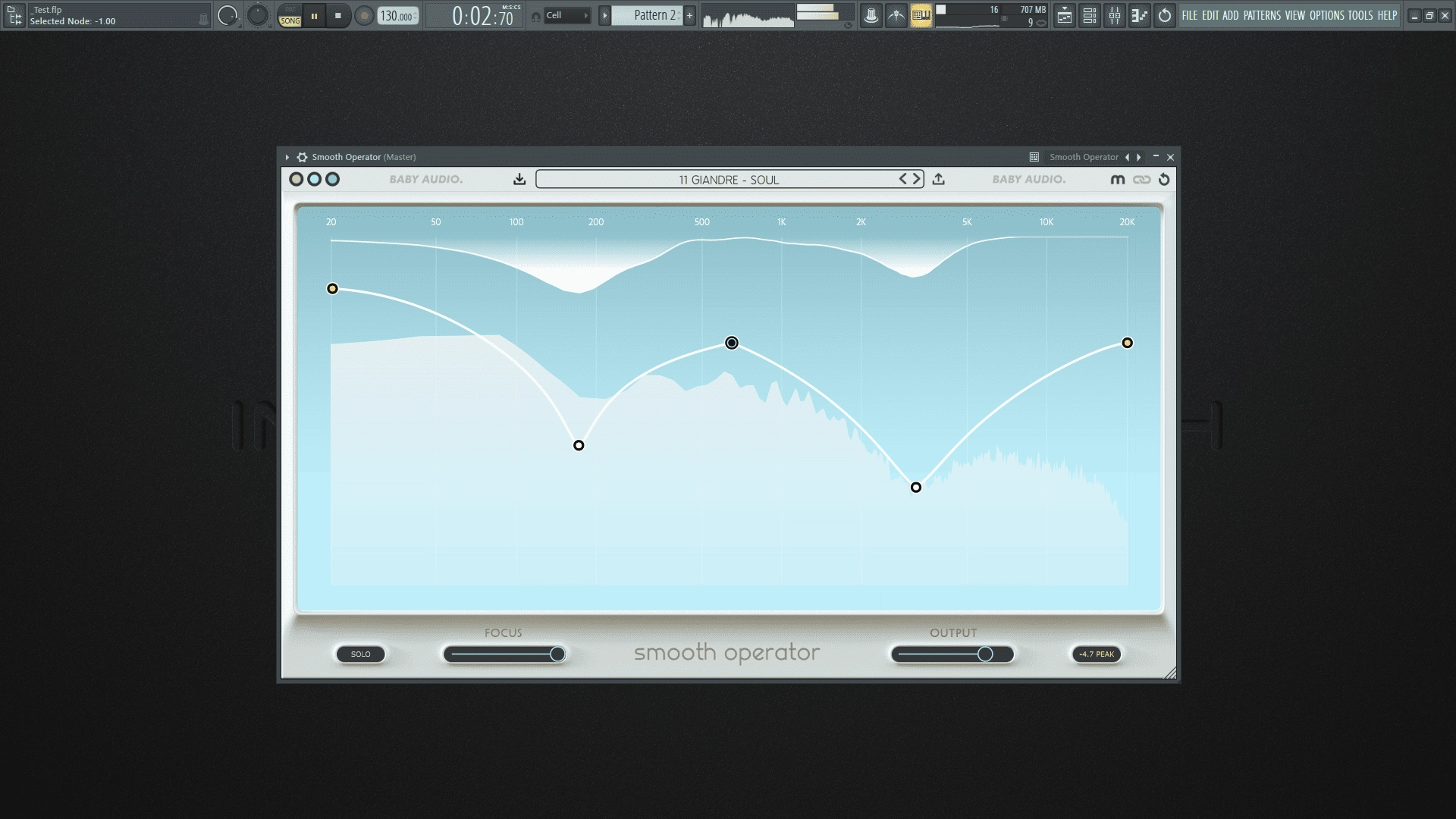The width and height of the screenshot is (1456, 819).
Task: Go to next preset with > arrow
Action: tap(917, 179)
